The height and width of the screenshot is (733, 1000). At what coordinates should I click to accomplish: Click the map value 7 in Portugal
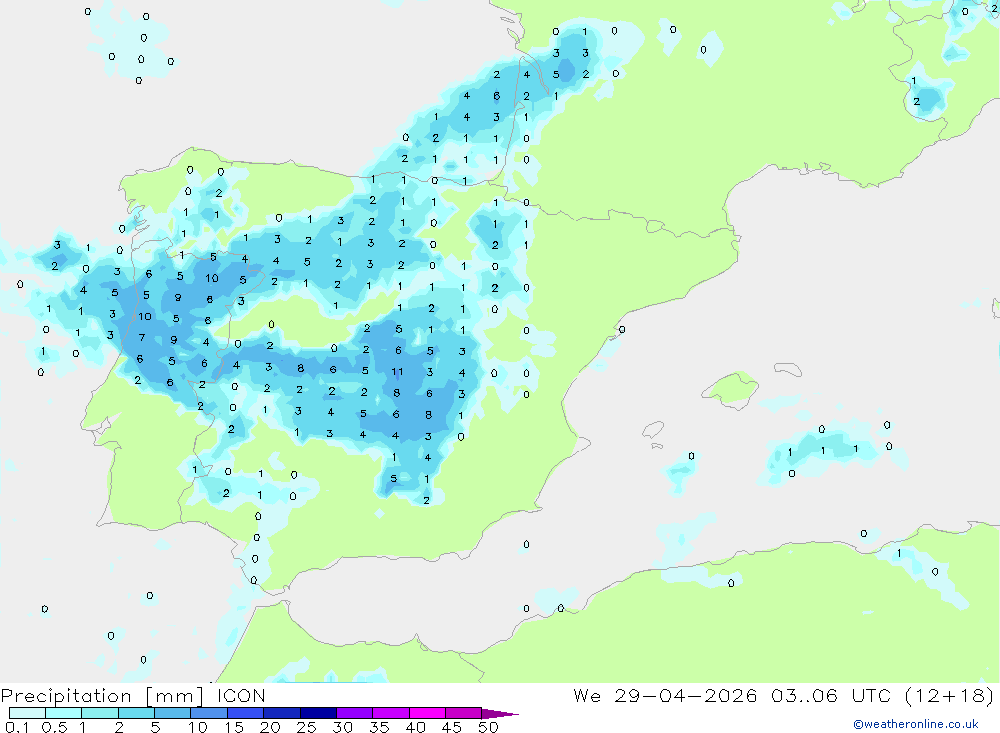point(142,337)
